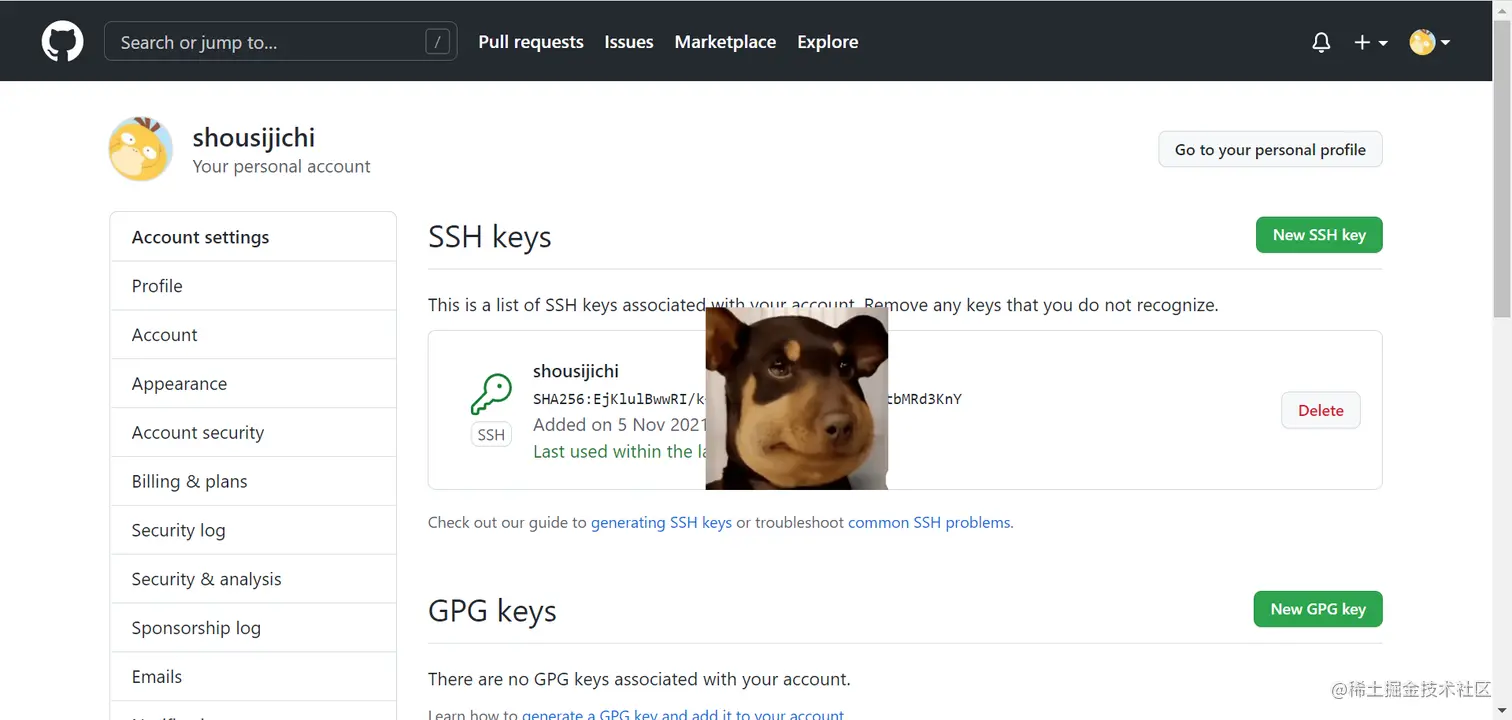The height and width of the screenshot is (720, 1512).
Task: Select Appearance in settings sidebar
Action: (x=253, y=384)
